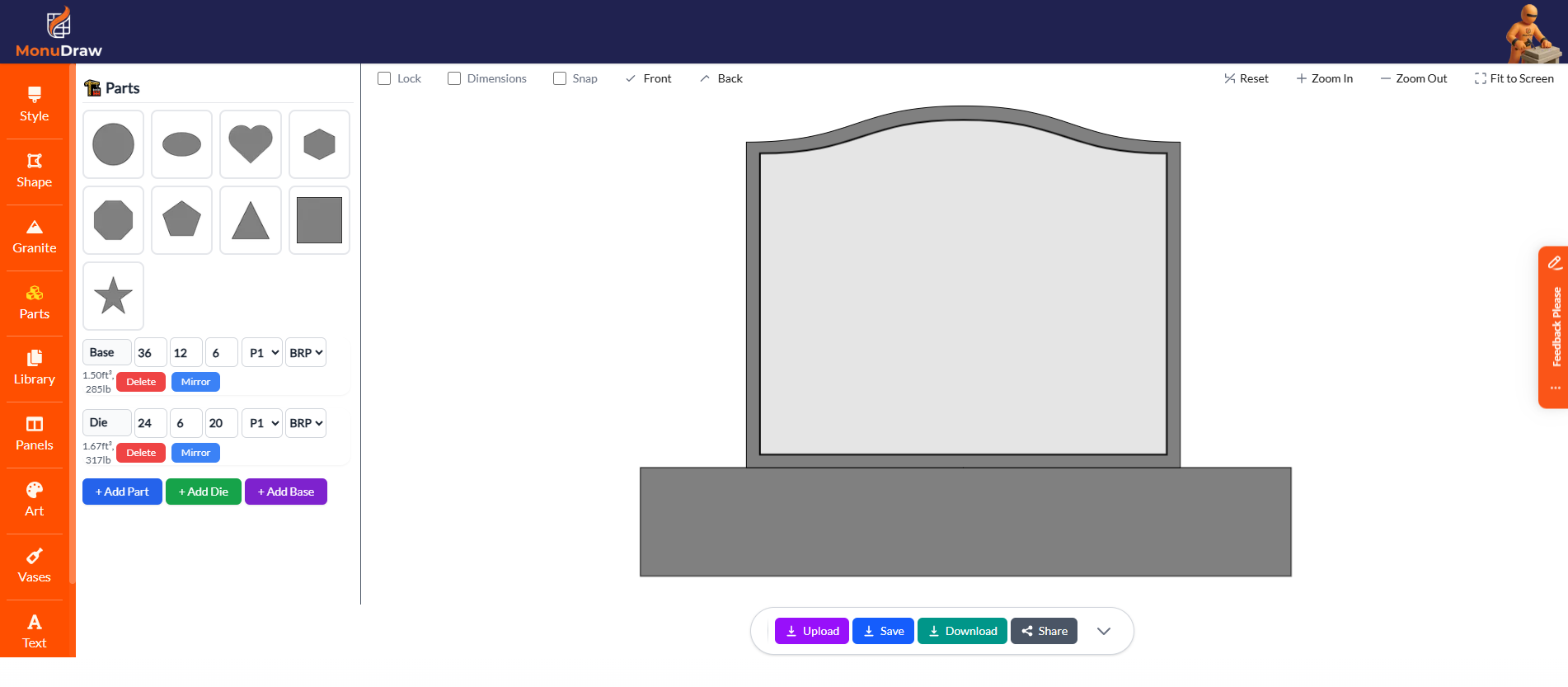Add the star shape part
Screen dimensions: 1568x687
tap(114, 296)
